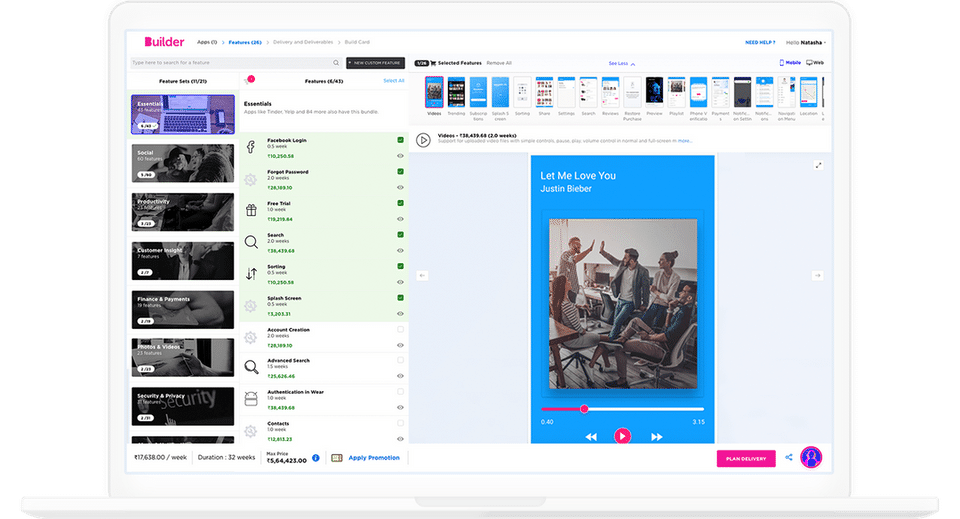Open the Need Help? link

click(760, 43)
